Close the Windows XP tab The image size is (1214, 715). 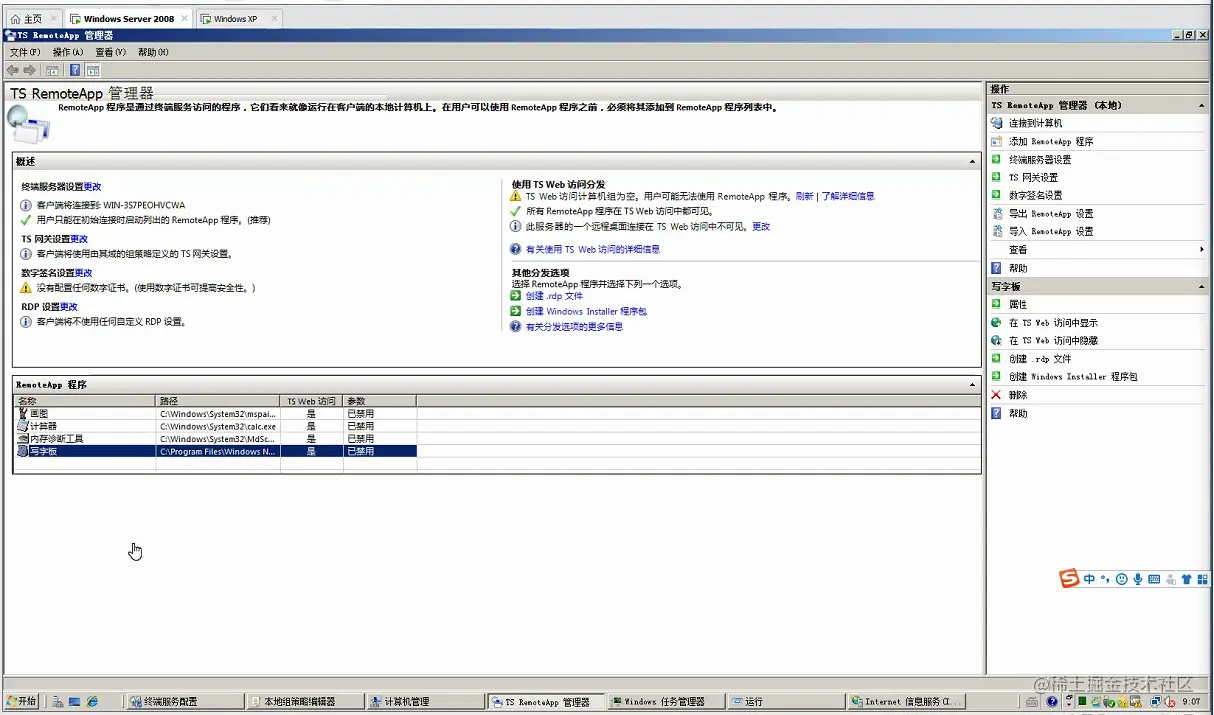point(274,19)
